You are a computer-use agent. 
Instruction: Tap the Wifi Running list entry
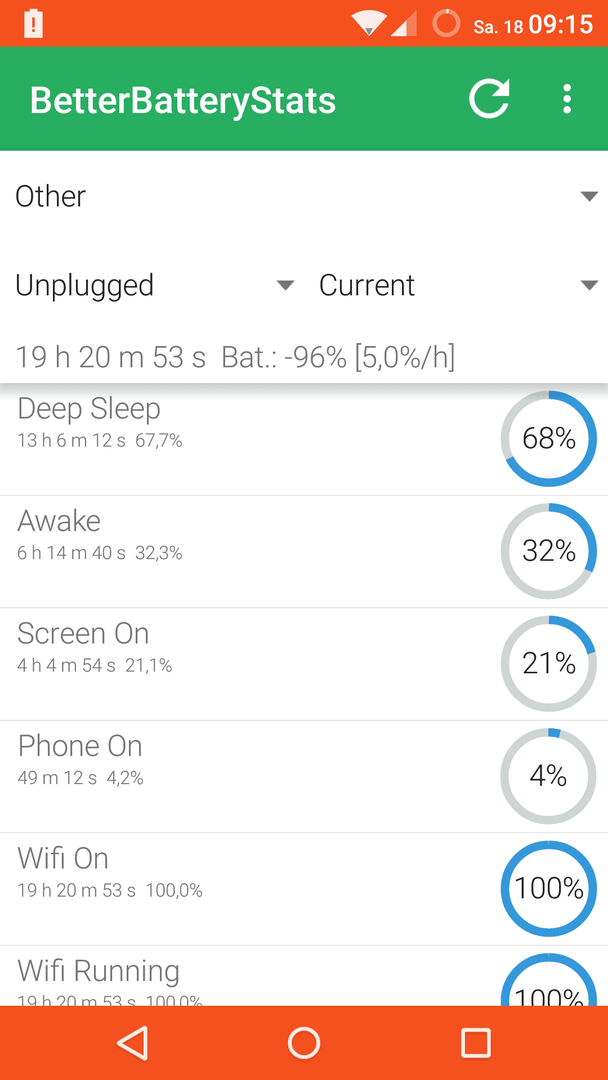pyautogui.click(x=304, y=976)
